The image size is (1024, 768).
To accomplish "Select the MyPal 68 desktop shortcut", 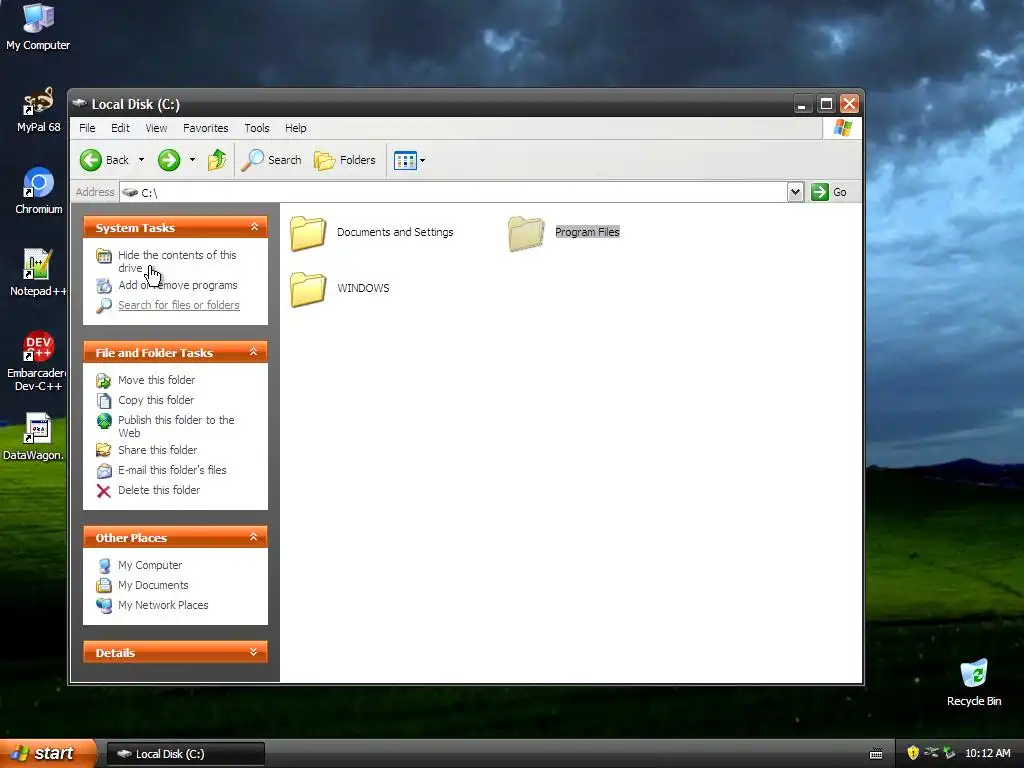I will (39, 110).
